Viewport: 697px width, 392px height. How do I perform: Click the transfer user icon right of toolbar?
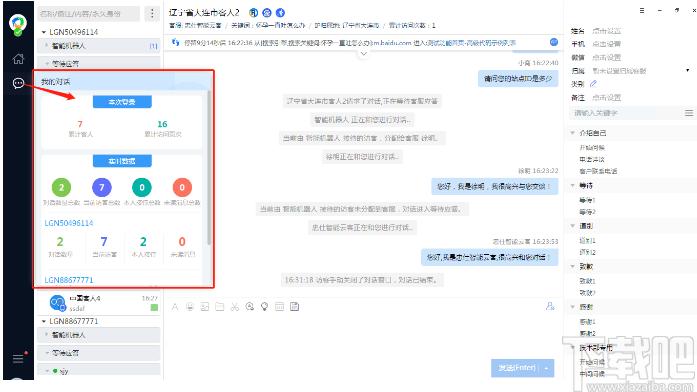pyautogui.click(x=550, y=306)
